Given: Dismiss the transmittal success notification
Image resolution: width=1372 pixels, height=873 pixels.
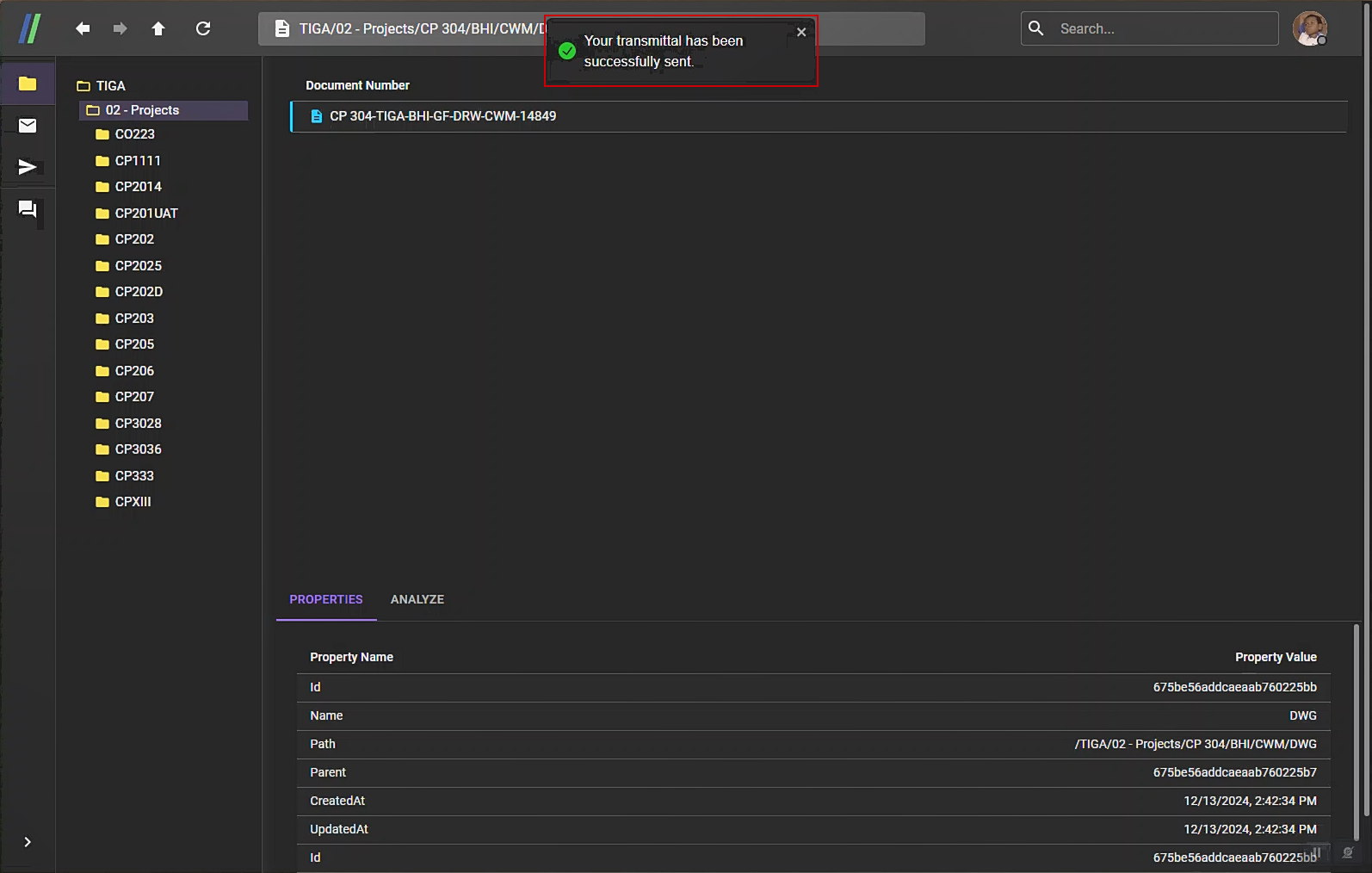Looking at the screenshot, I should (x=801, y=32).
